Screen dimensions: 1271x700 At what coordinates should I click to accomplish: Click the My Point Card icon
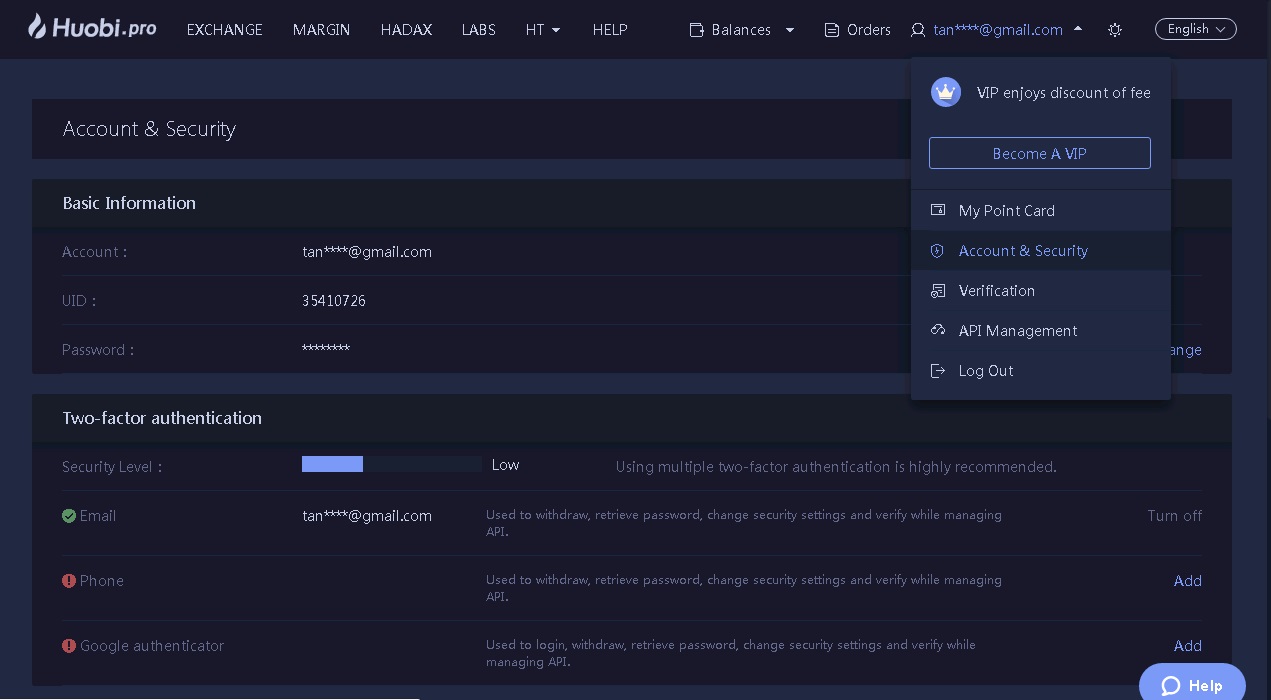pyautogui.click(x=938, y=210)
